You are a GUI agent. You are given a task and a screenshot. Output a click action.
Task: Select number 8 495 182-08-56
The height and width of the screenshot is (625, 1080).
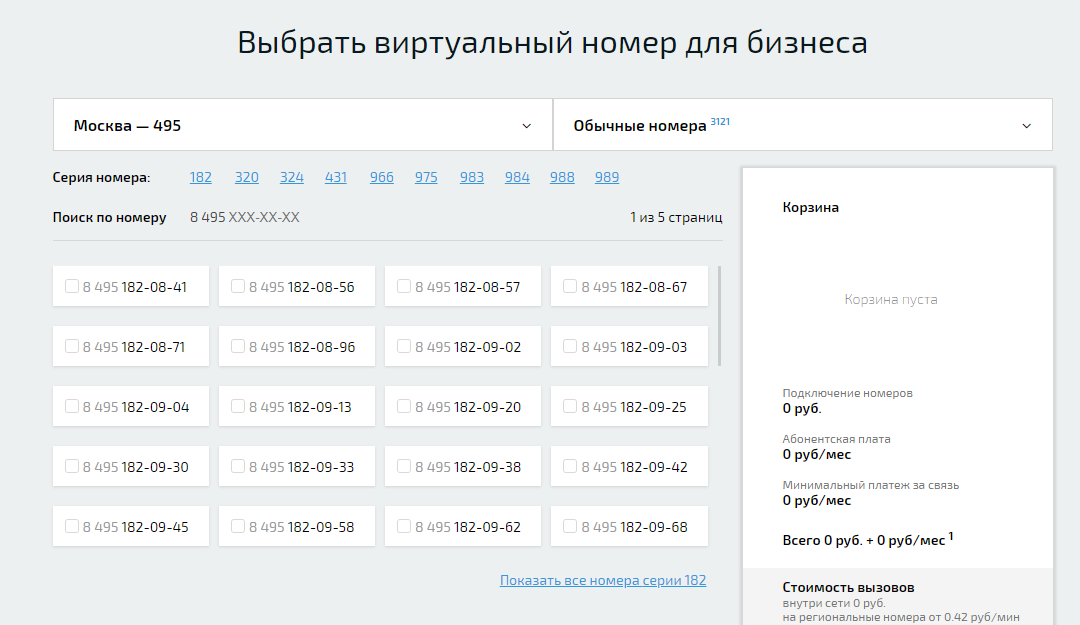point(237,285)
